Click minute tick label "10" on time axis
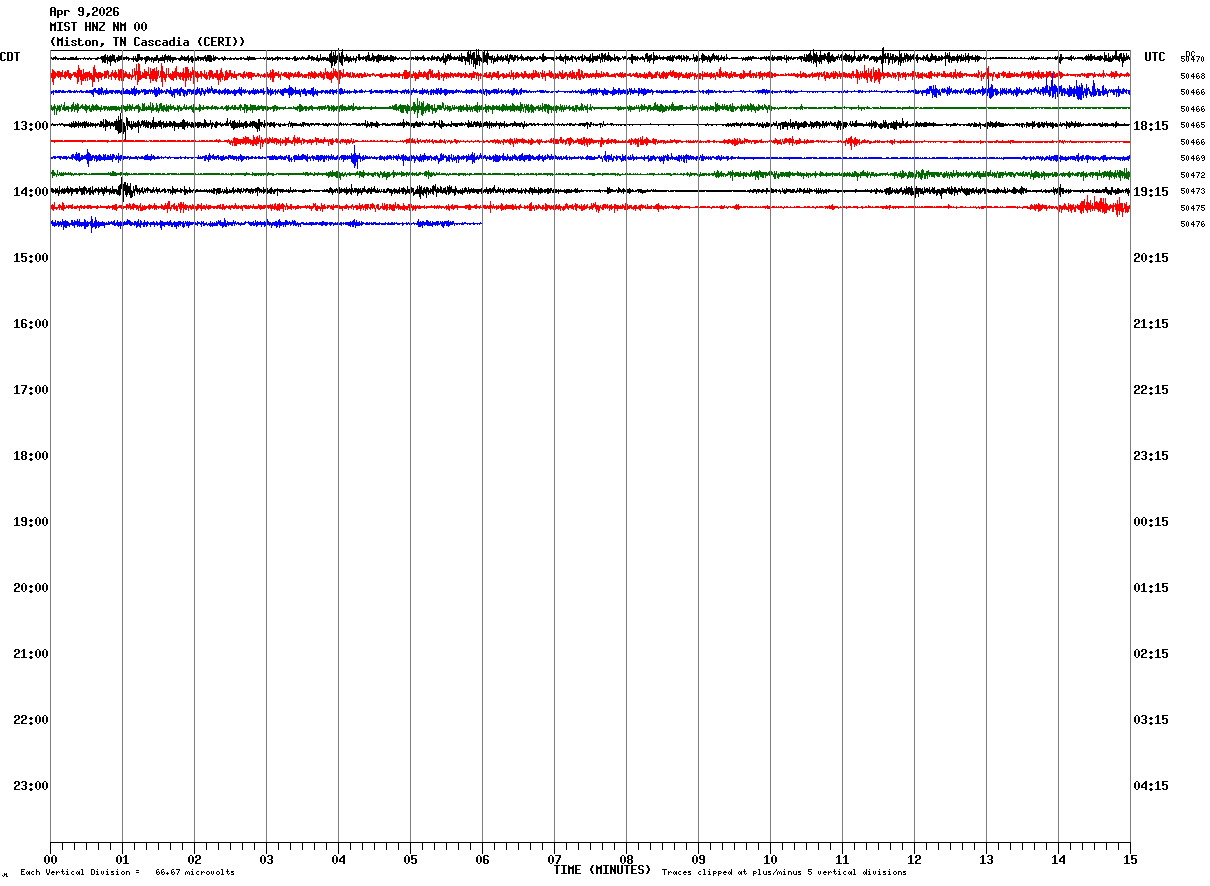This screenshot has width=1210, height=886. (770, 860)
